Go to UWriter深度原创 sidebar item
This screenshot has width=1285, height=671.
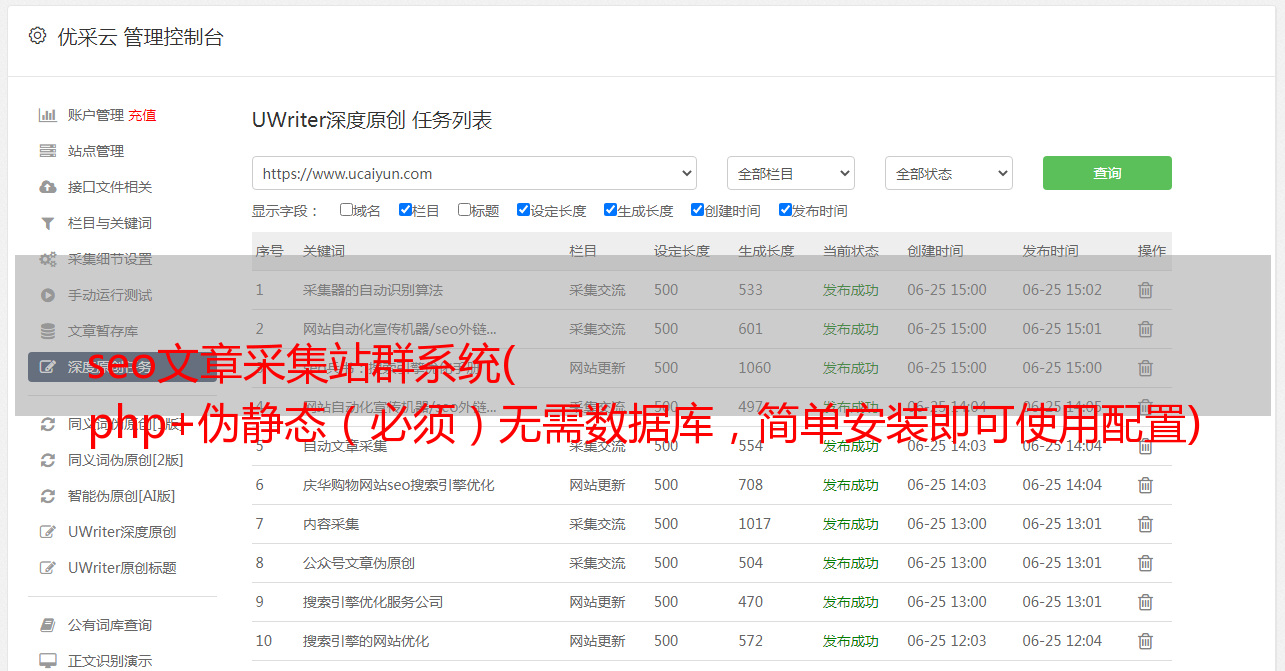(x=122, y=532)
